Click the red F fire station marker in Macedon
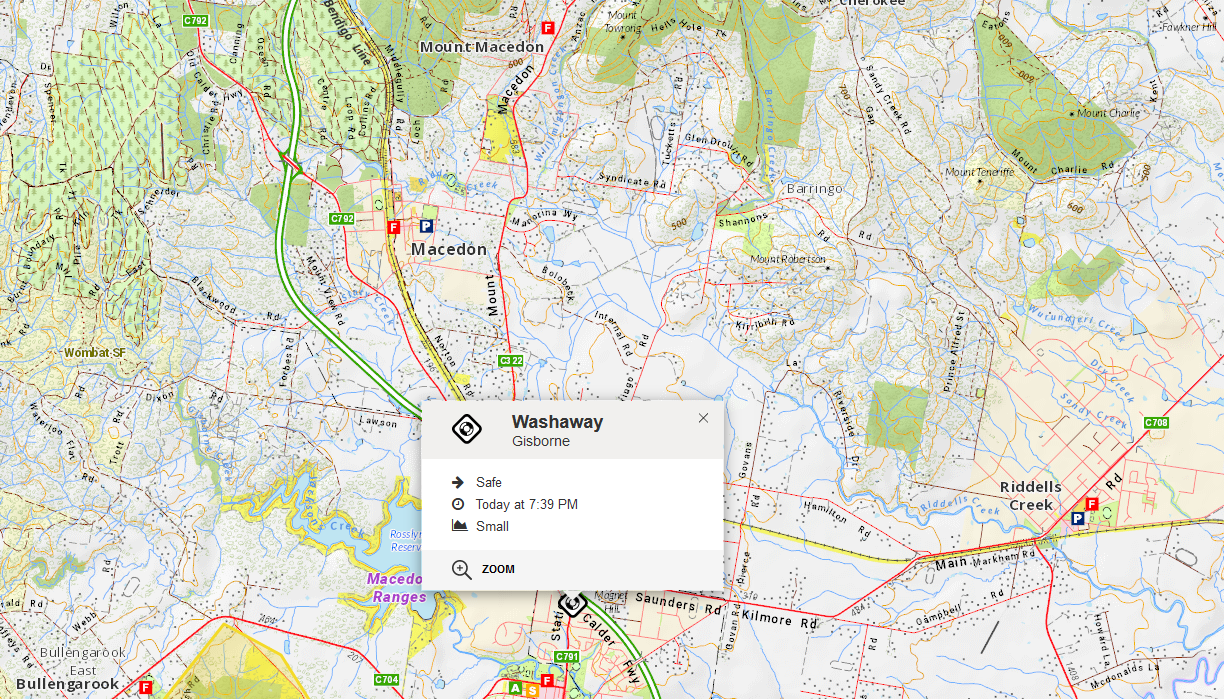This screenshot has height=699, width=1224. tap(394, 227)
